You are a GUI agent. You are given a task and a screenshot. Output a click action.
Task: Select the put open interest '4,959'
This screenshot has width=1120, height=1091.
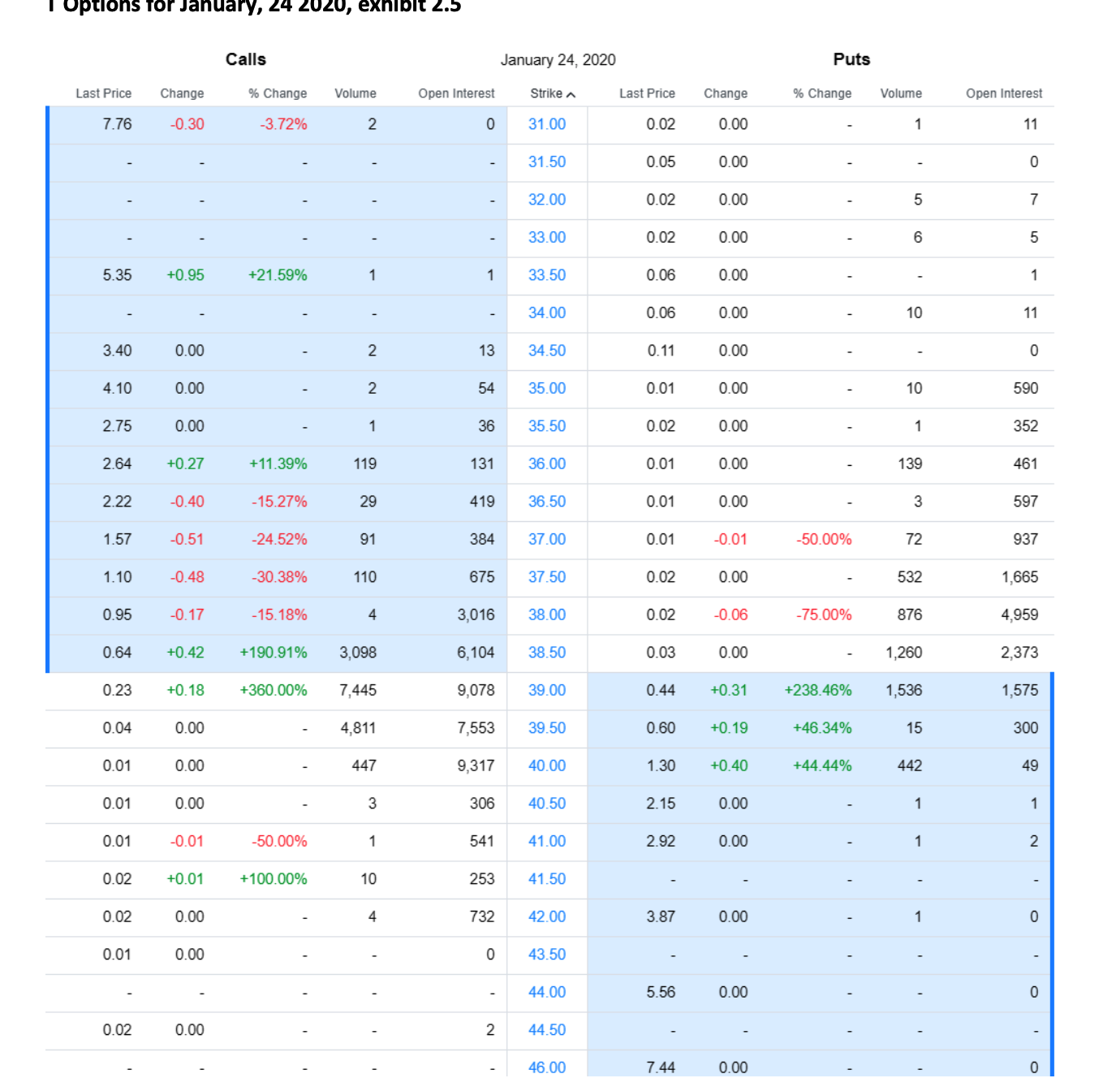click(1019, 614)
